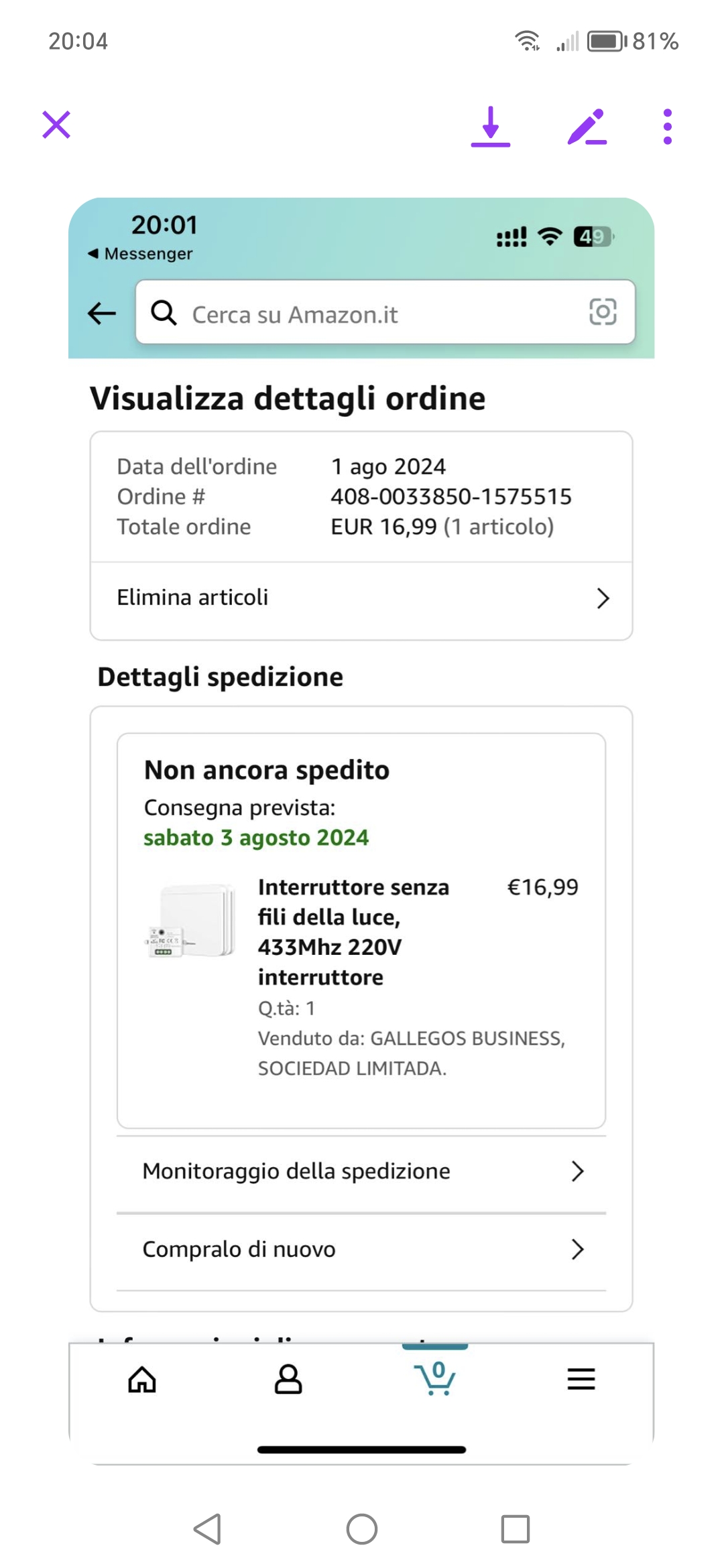Open the Interruttore senza fili product thumbnail
This screenshot has height=1568, width=724.
[x=191, y=921]
